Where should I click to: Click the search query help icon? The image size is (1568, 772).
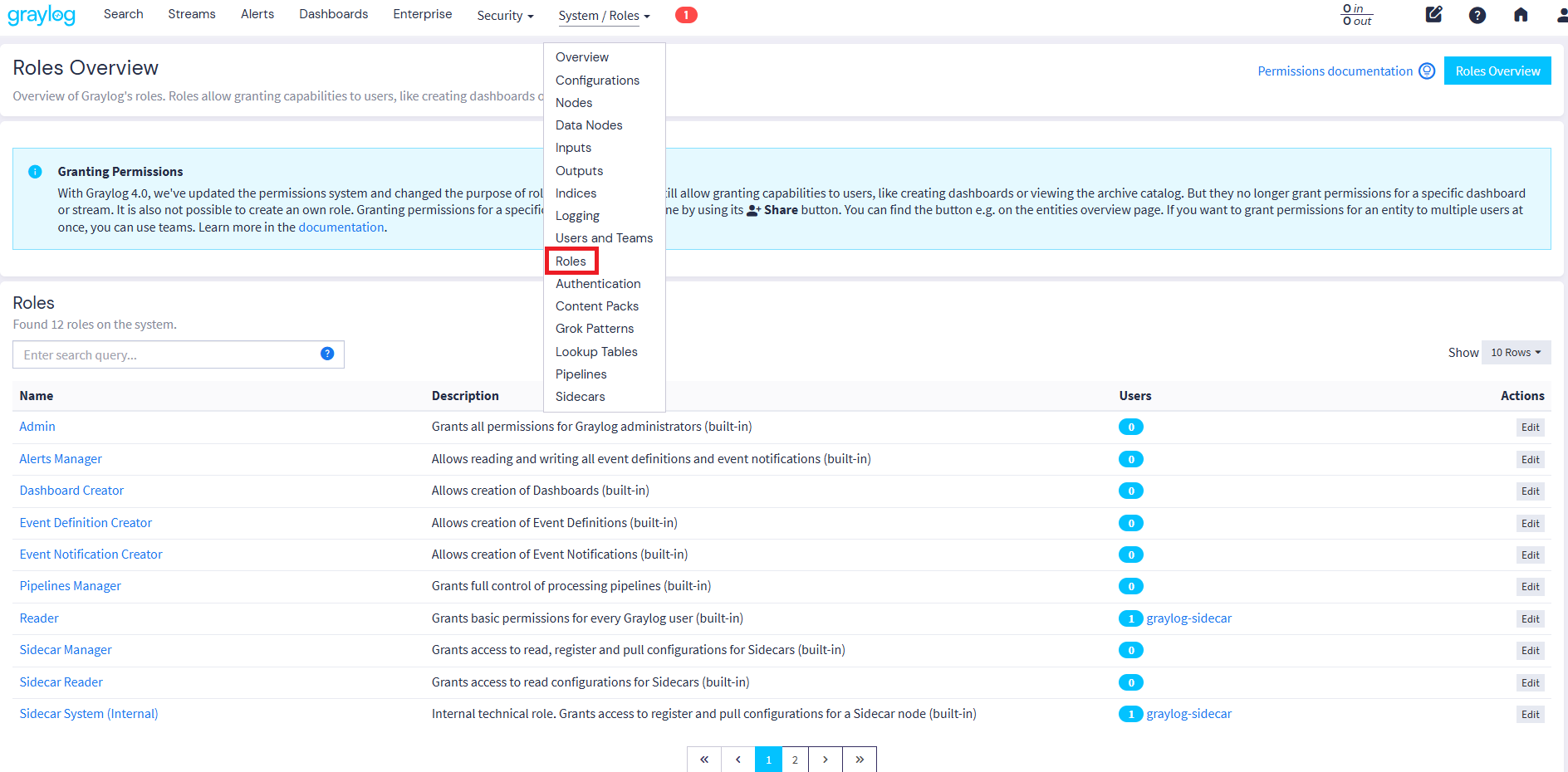click(327, 354)
